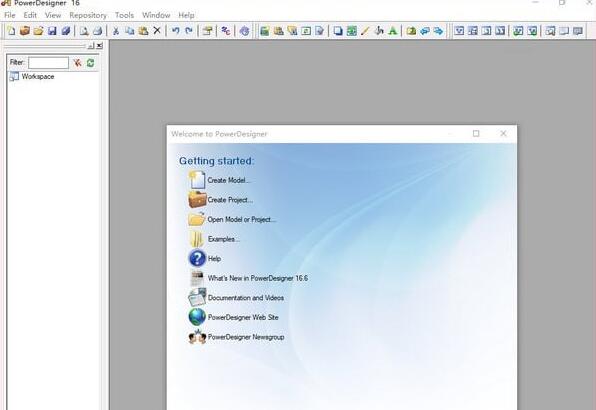Click the Open folder toolbar icon
Image resolution: width=596 pixels, height=410 pixels.
pyautogui.click(x=38, y=31)
